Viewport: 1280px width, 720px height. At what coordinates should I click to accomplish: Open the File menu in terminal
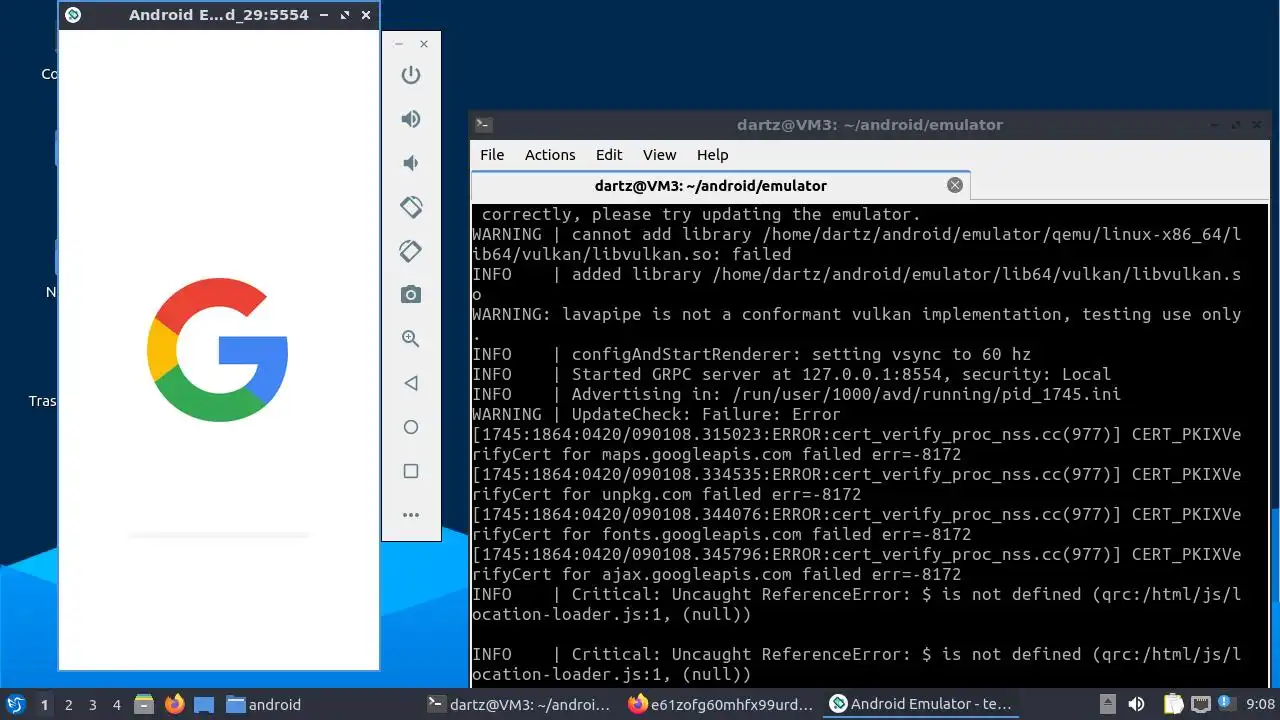pyautogui.click(x=492, y=155)
